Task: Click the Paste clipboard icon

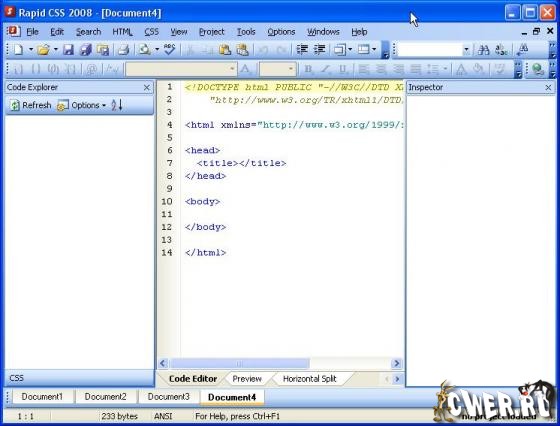Action: coord(225,50)
